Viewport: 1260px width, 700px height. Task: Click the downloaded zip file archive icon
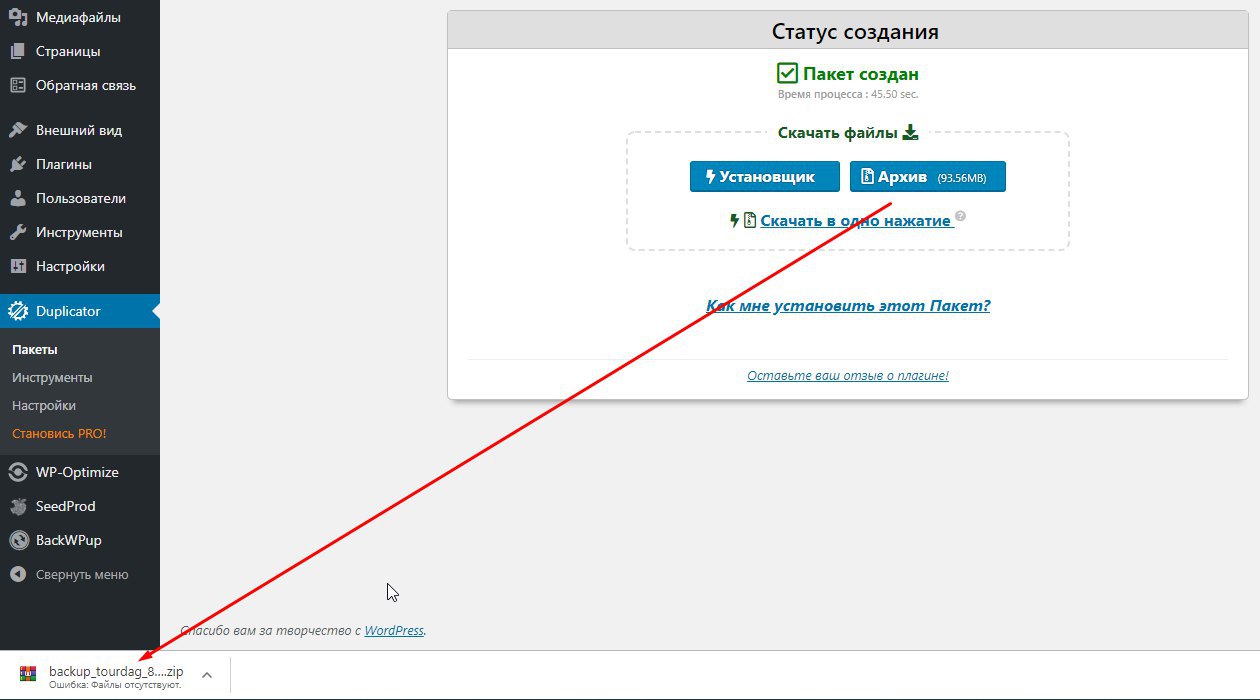28,675
